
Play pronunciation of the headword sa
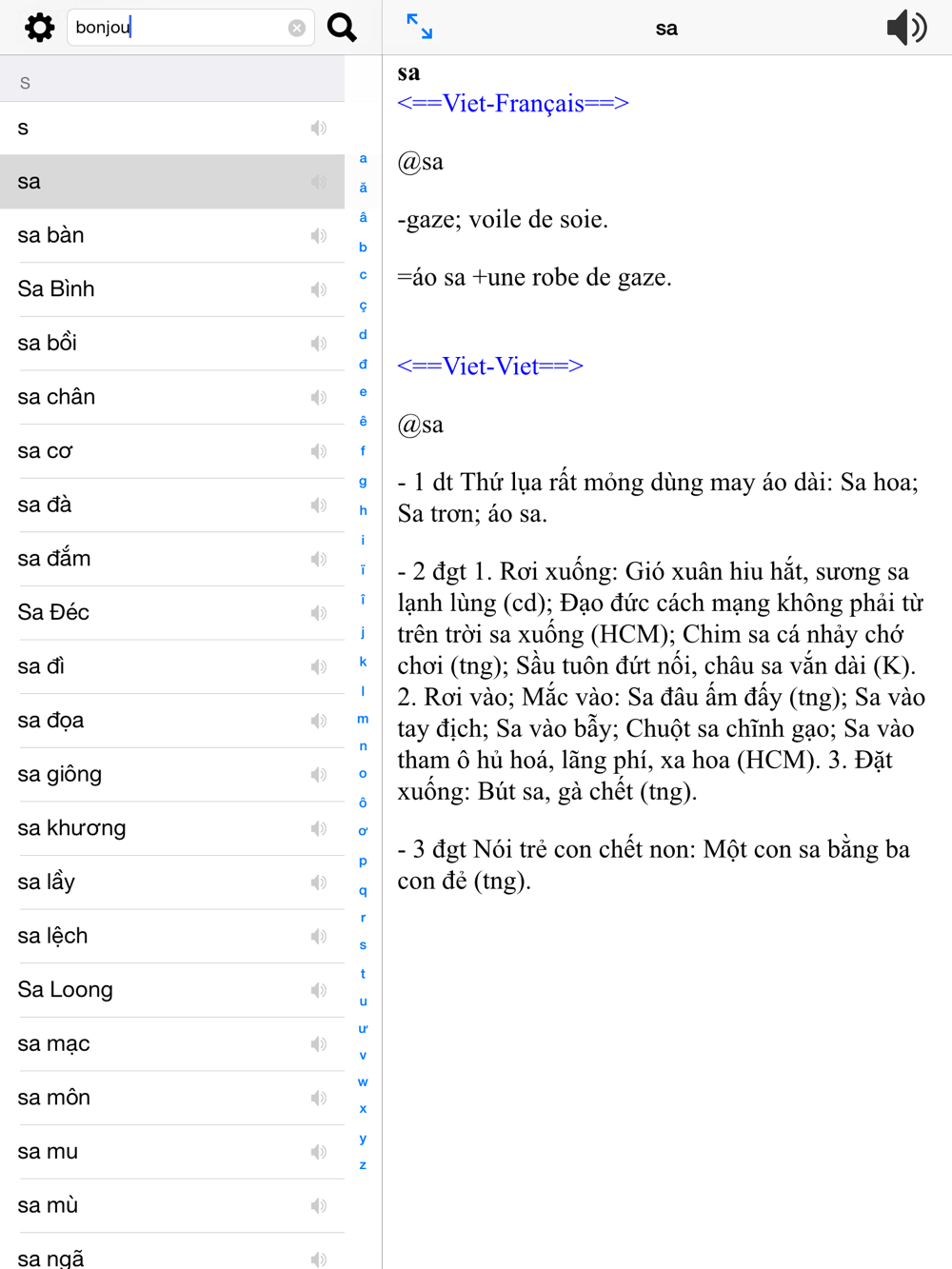(x=906, y=28)
